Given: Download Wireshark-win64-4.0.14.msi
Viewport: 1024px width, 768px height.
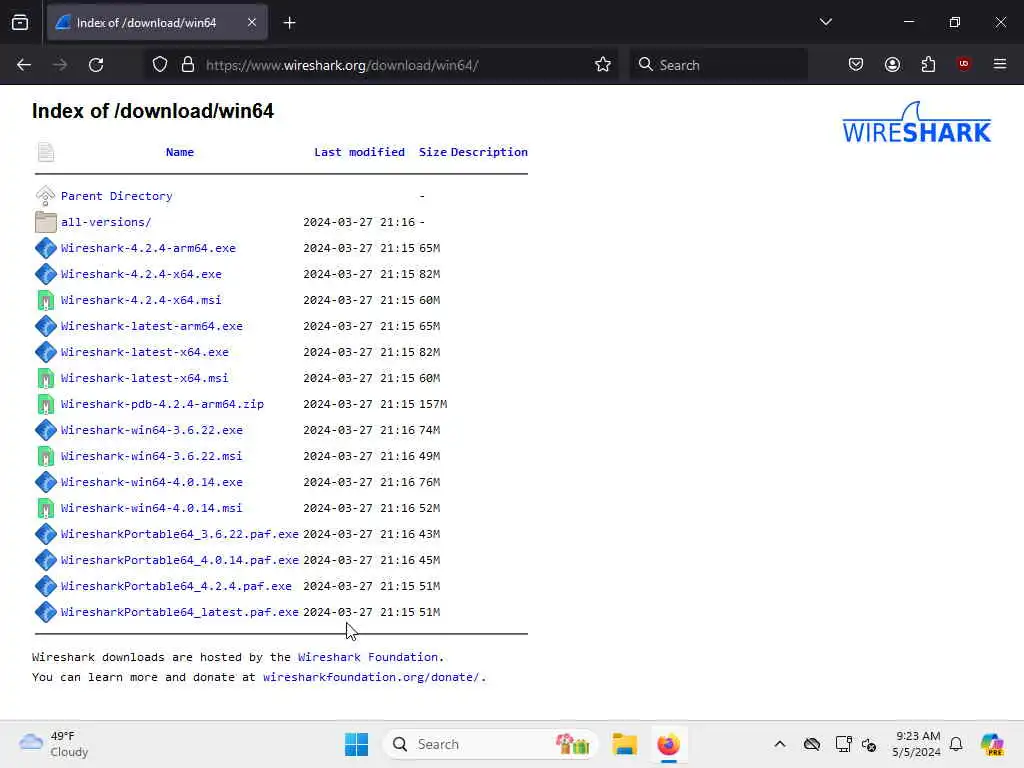Looking at the screenshot, I should [152, 508].
